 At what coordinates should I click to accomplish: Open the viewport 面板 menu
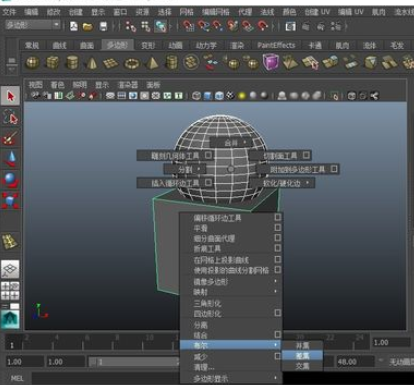[153, 85]
